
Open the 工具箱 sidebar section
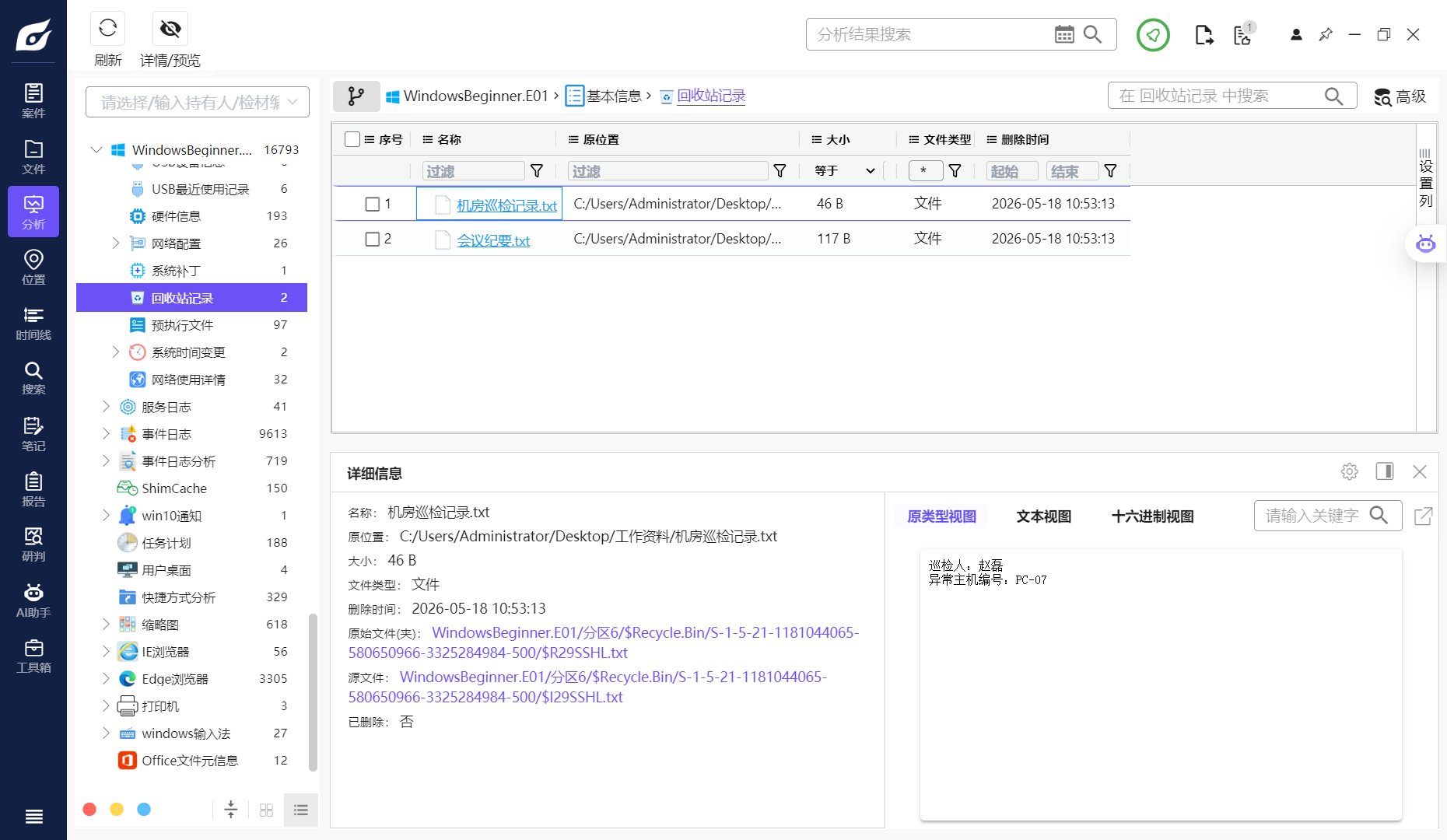33,655
